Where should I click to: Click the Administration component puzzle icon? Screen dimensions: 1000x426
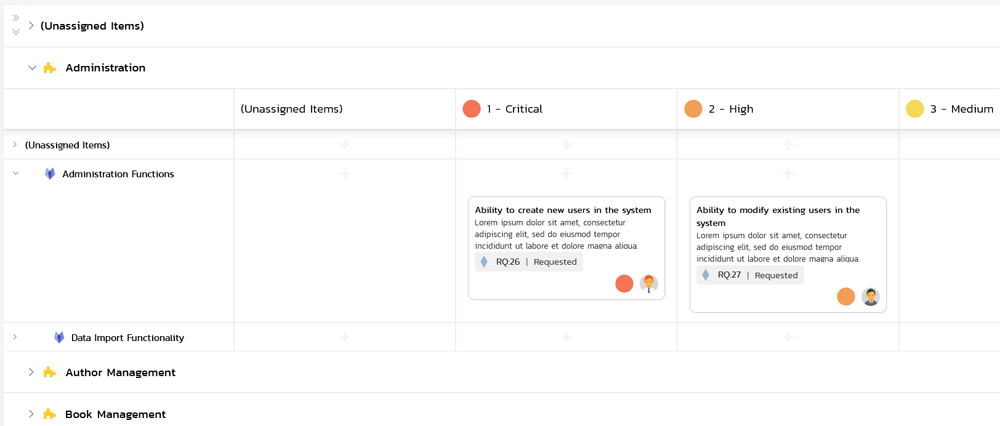coord(50,68)
